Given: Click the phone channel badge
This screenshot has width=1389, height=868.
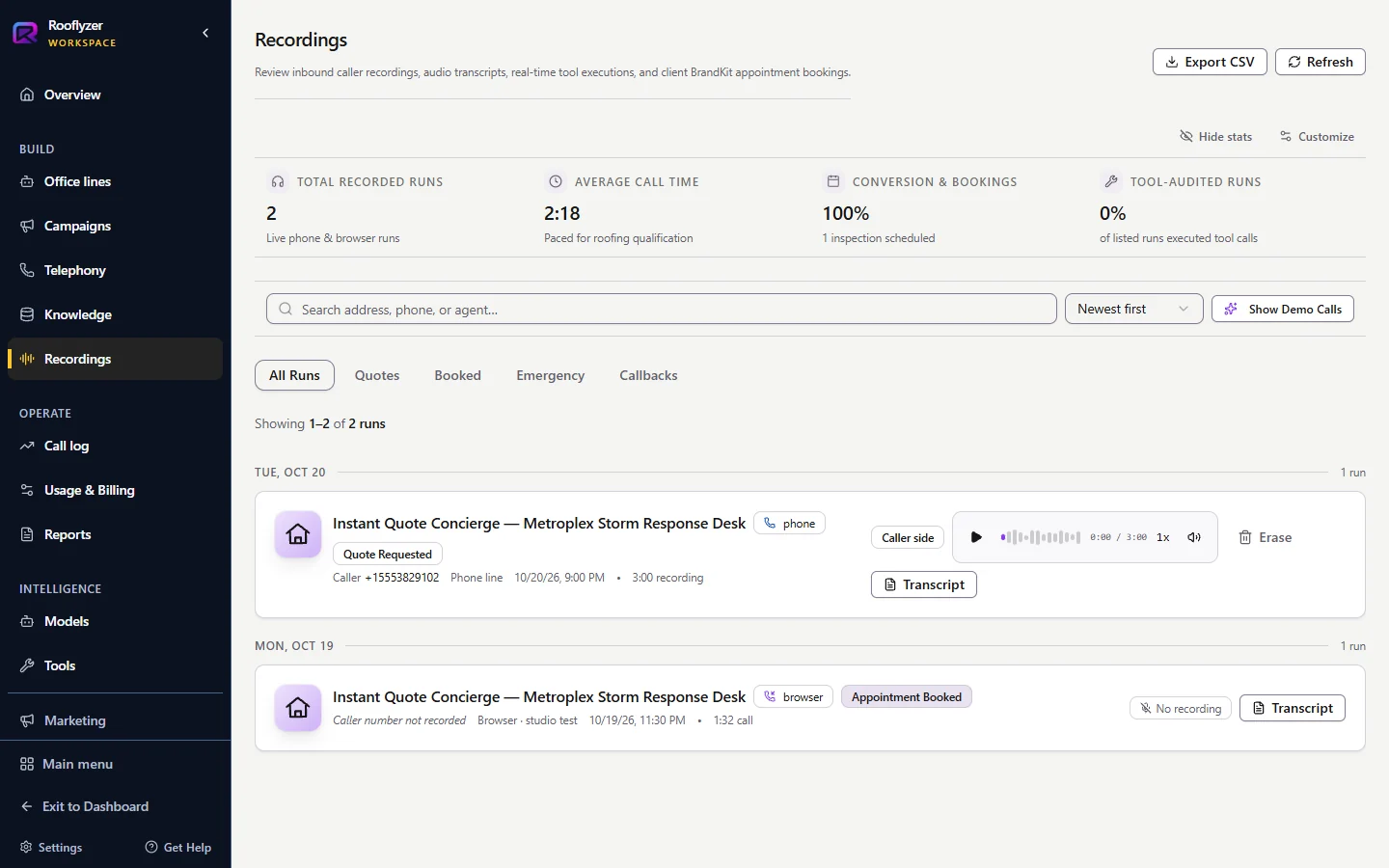Looking at the screenshot, I should (789, 524).
